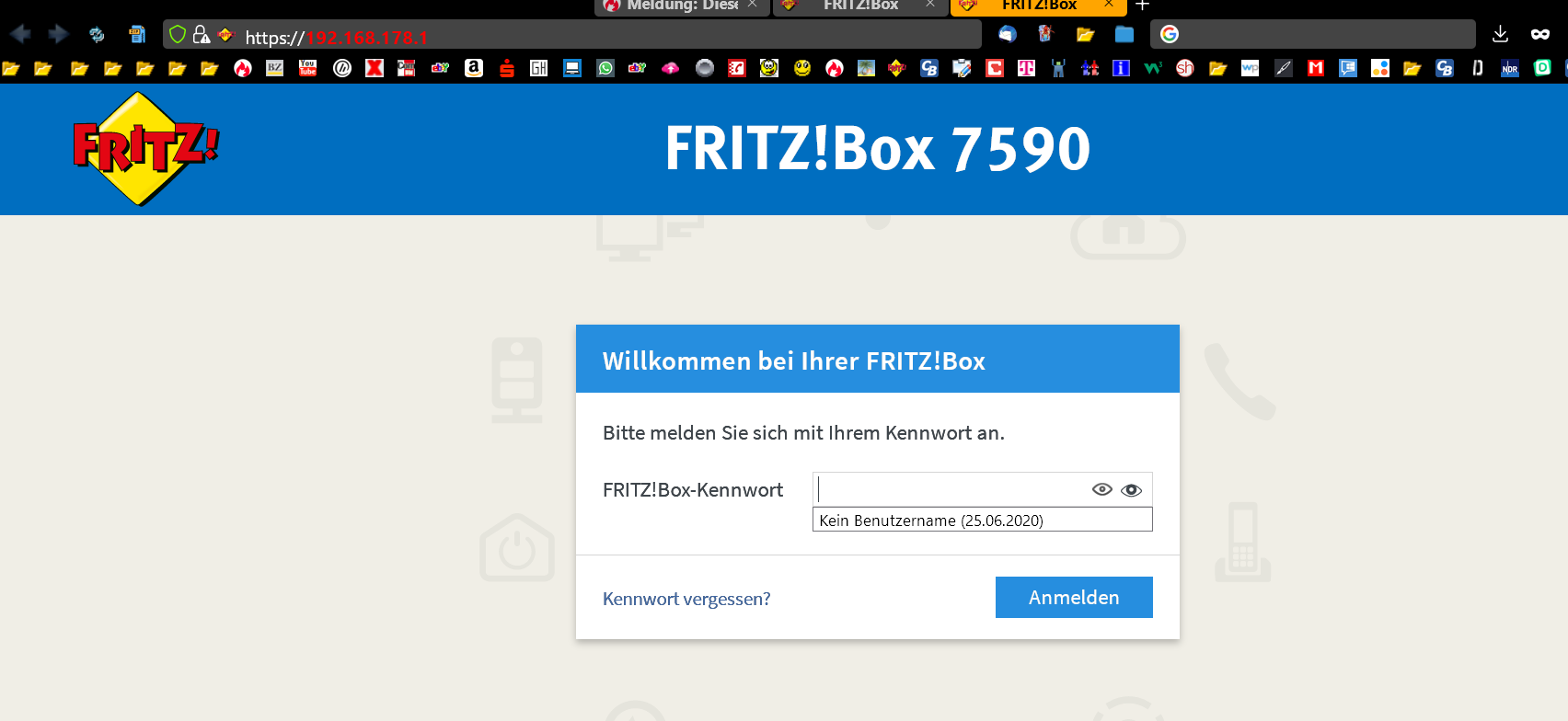Close the Meldung: Diese tab
1568x721 pixels.
coord(752,5)
